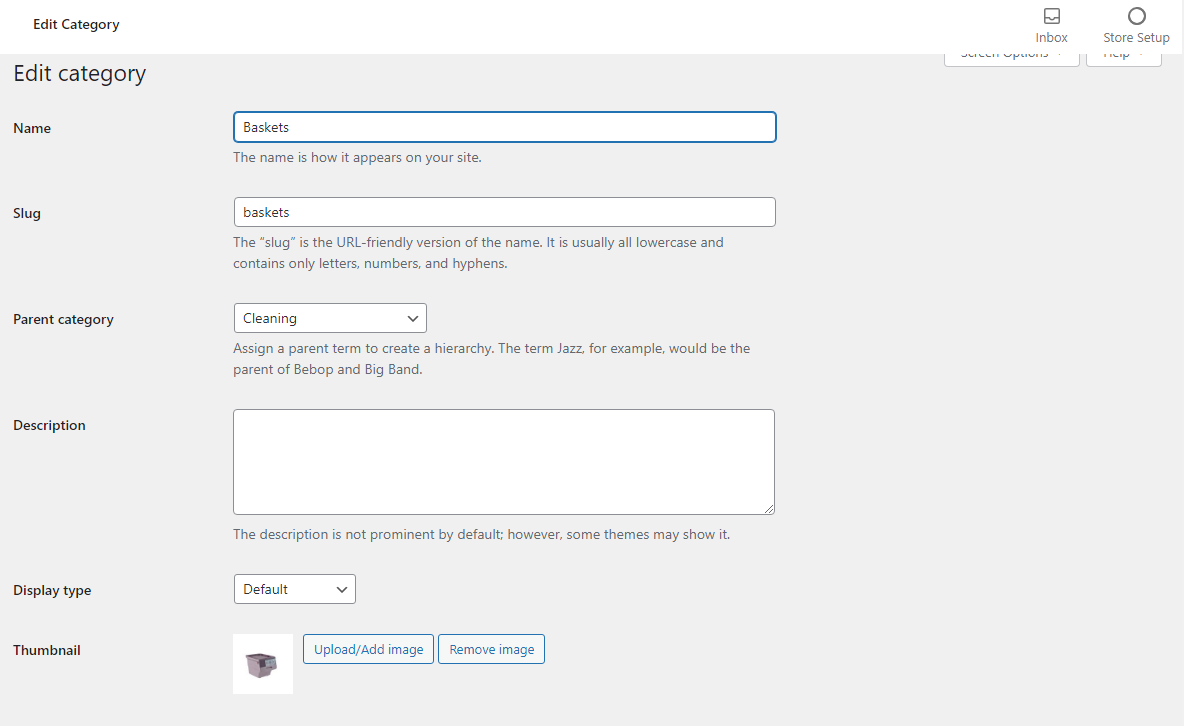The width and height of the screenshot is (1184, 726).
Task: Expand the partially hidden Screen Options tab
Action: [1011, 60]
